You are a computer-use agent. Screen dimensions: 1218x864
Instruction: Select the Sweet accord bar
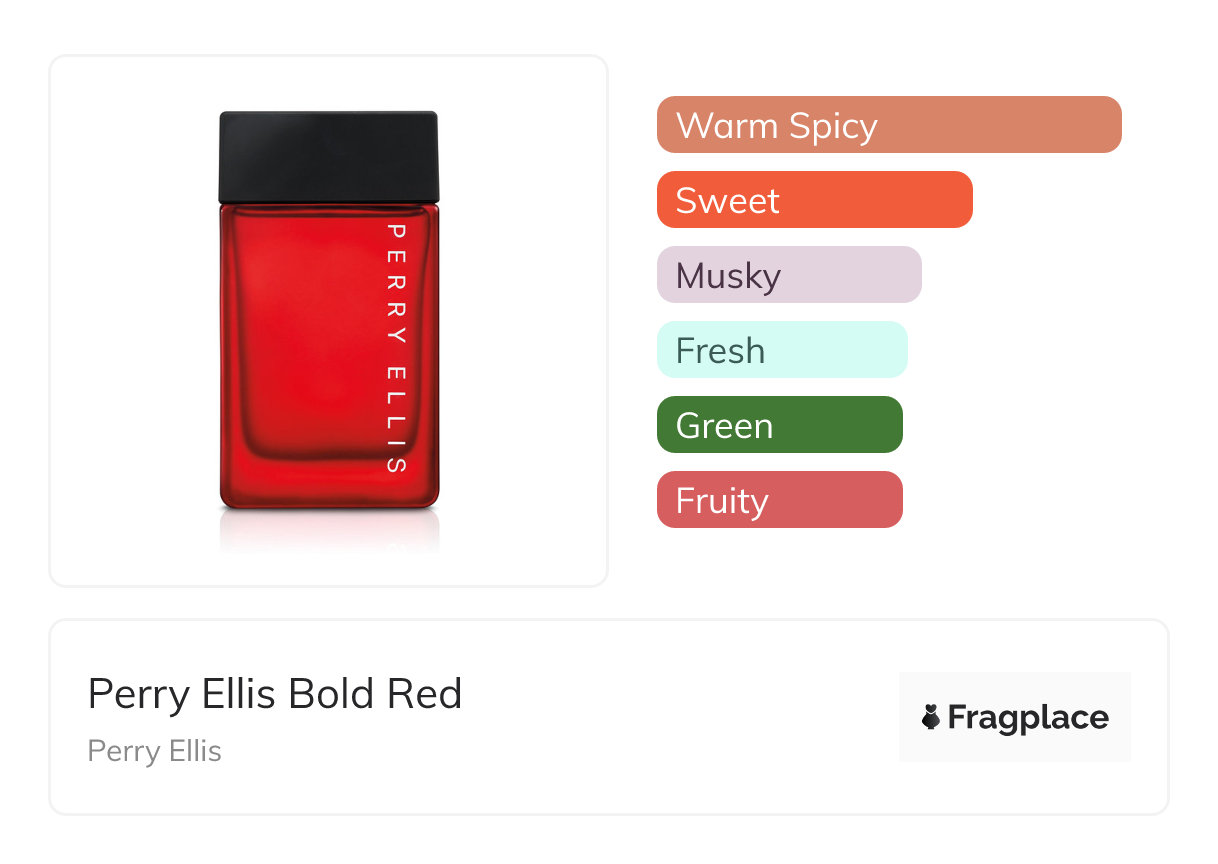pyautogui.click(x=814, y=200)
